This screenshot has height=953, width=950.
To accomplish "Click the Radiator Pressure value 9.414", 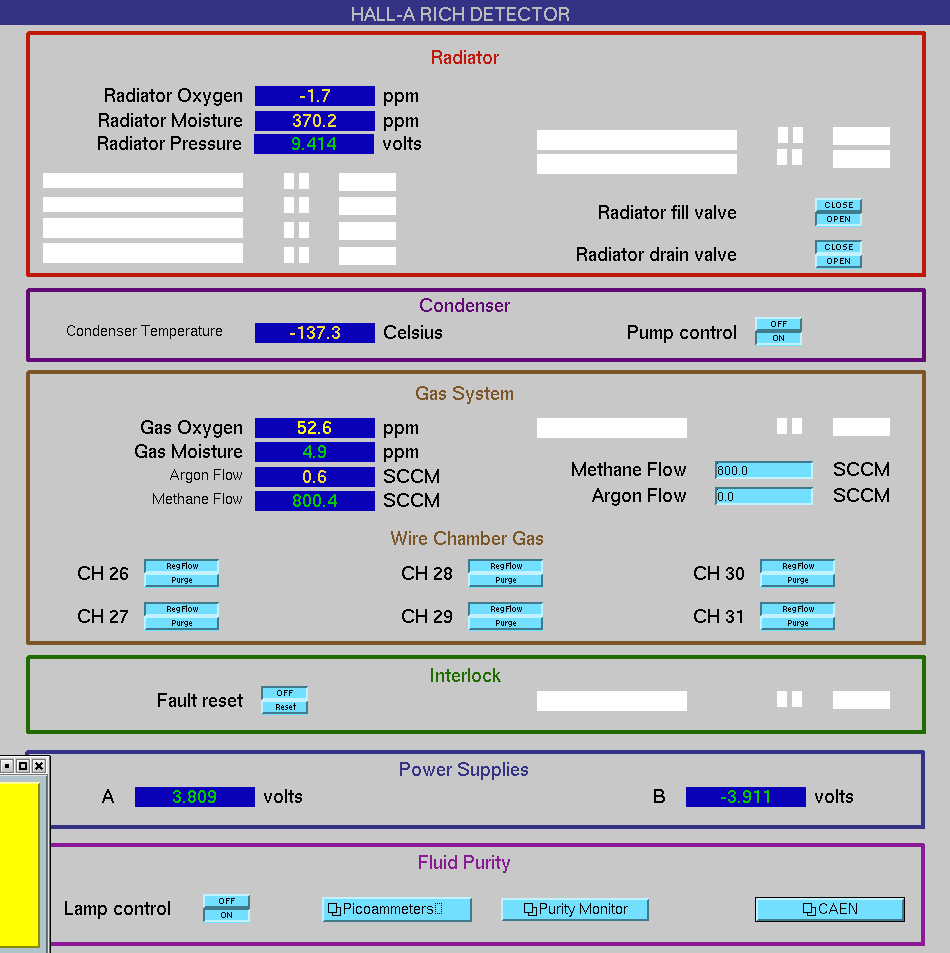I will (314, 144).
